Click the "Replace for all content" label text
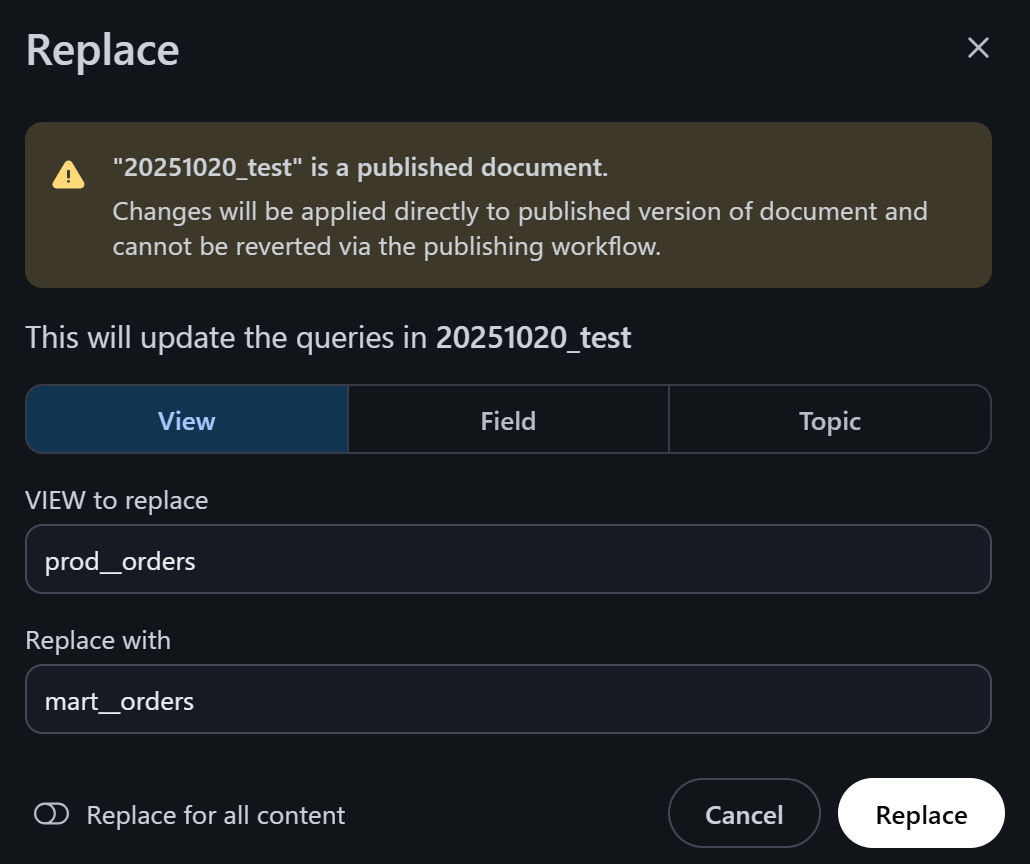The image size is (1030, 864). coord(215,815)
